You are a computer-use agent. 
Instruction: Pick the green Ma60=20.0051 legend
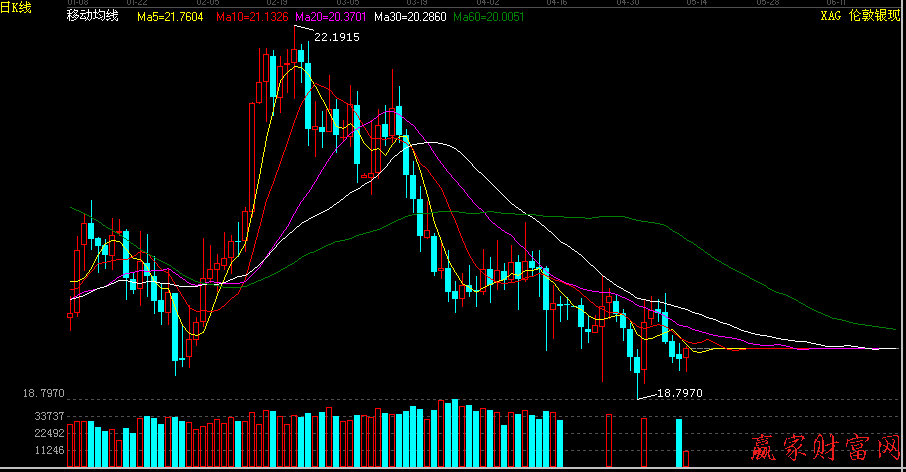(489, 17)
